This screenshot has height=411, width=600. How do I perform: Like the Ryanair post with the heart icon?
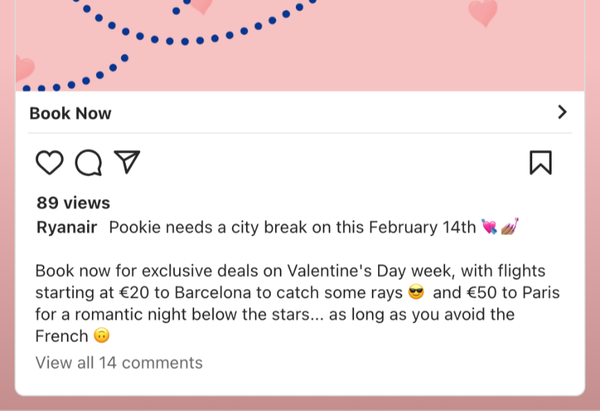point(49,162)
